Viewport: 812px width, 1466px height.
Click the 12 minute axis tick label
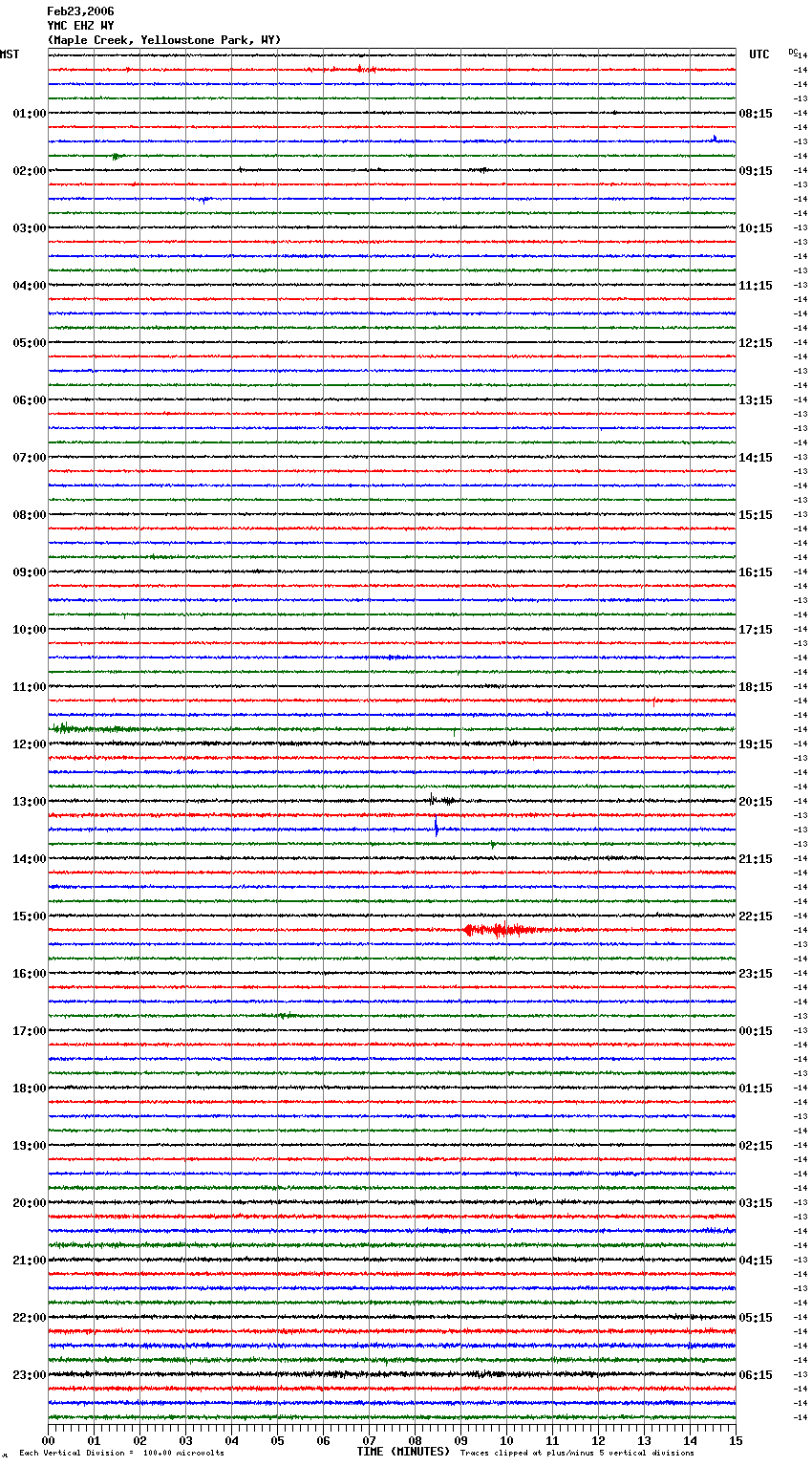pos(598,1440)
